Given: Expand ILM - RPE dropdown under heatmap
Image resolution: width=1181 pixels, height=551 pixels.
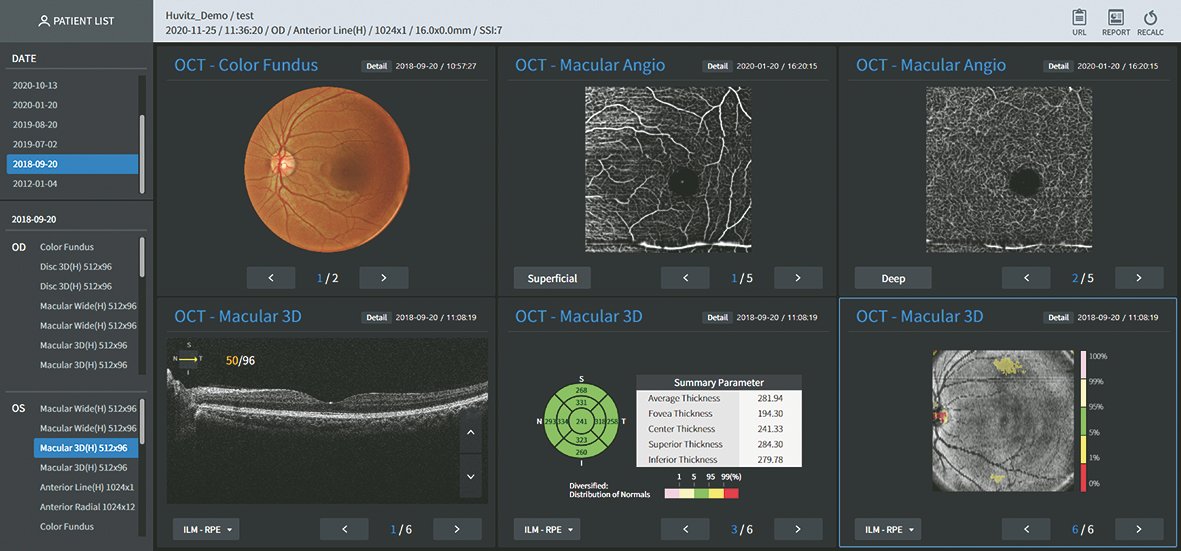Looking at the screenshot, I should point(888,529).
